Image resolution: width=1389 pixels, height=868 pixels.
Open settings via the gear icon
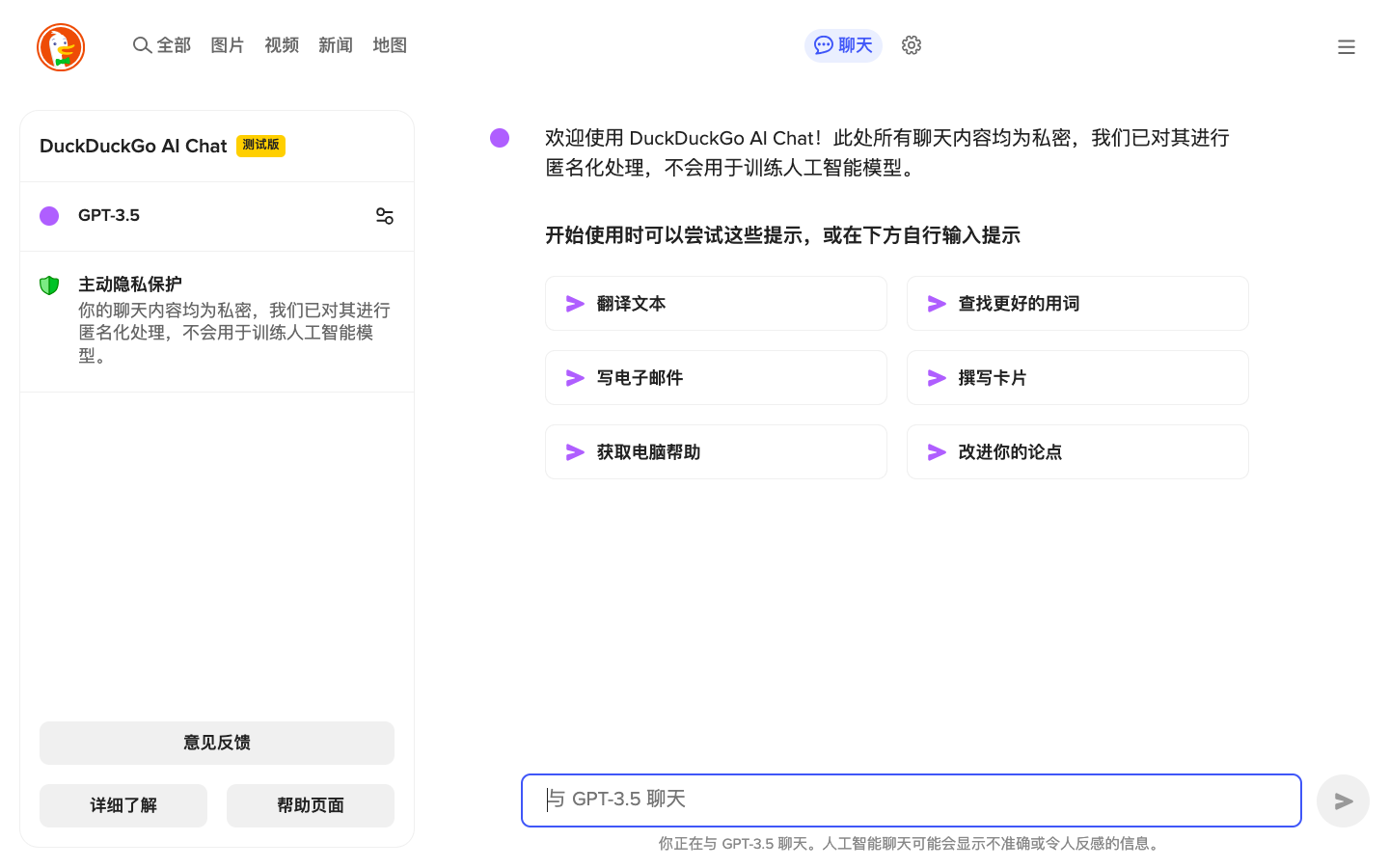click(x=911, y=45)
